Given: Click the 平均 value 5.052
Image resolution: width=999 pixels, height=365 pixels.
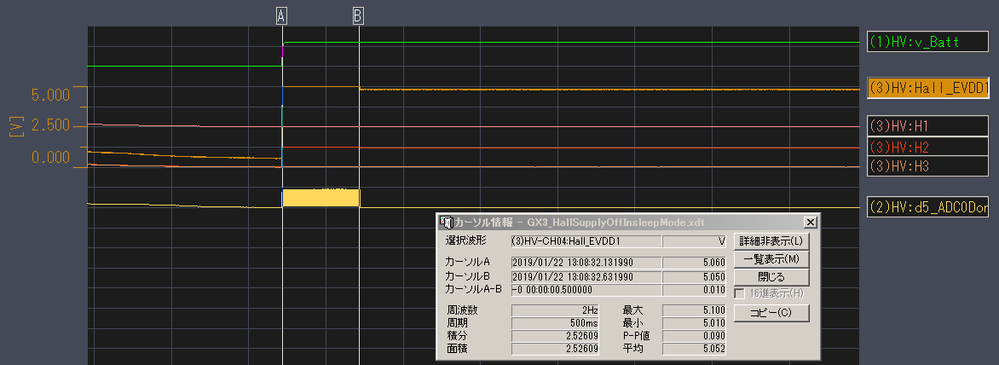Looking at the screenshot, I should [x=694, y=348].
